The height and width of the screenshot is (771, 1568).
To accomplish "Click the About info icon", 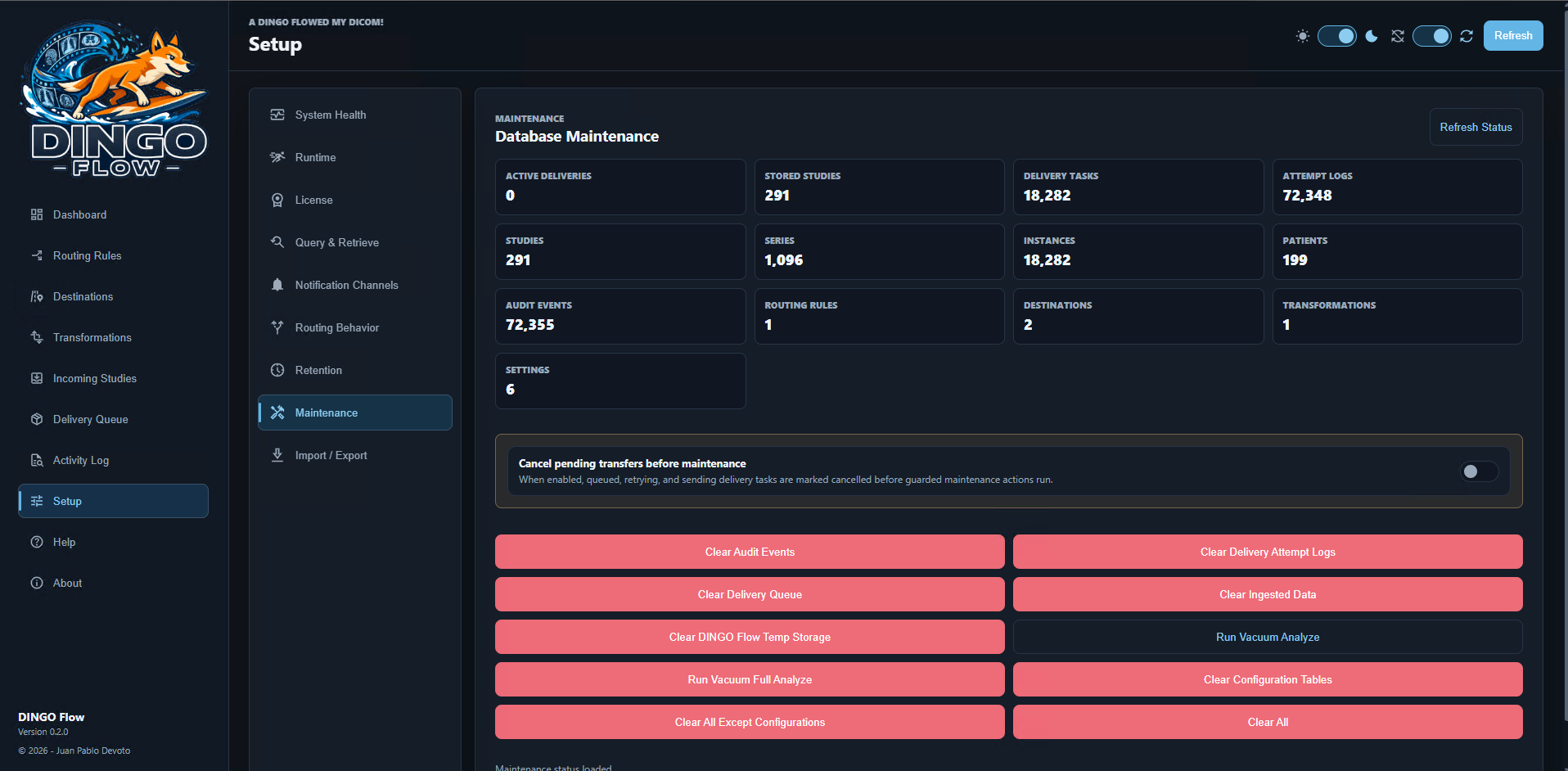I will pos(37,583).
